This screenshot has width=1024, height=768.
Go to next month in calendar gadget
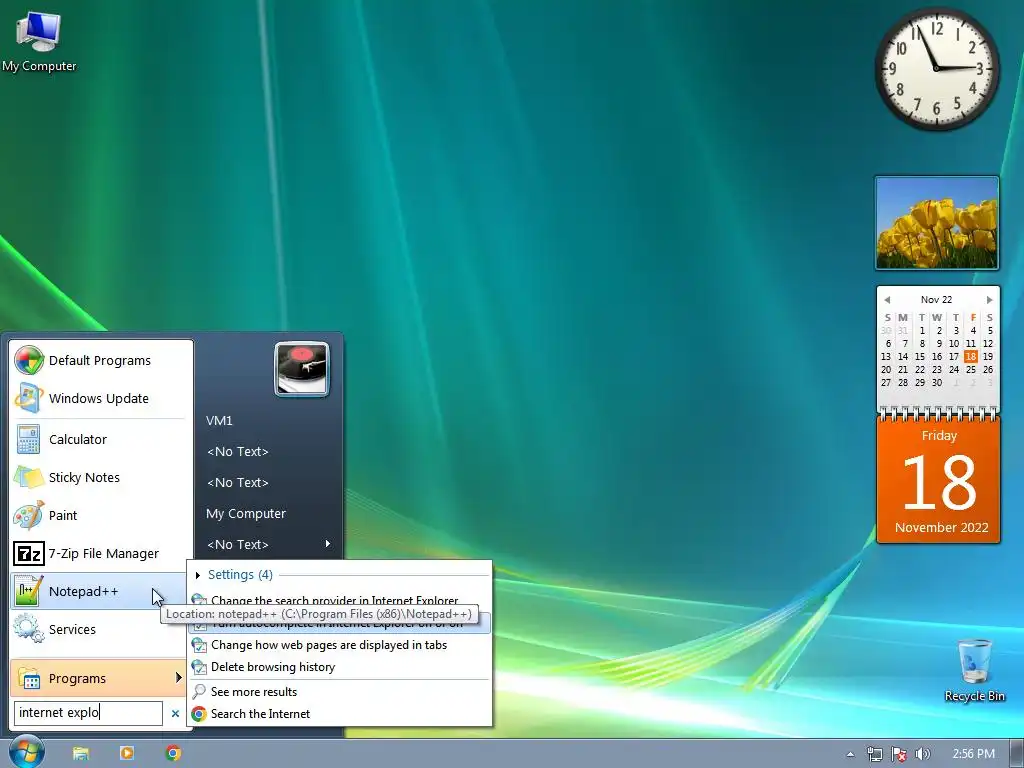[989, 300]
